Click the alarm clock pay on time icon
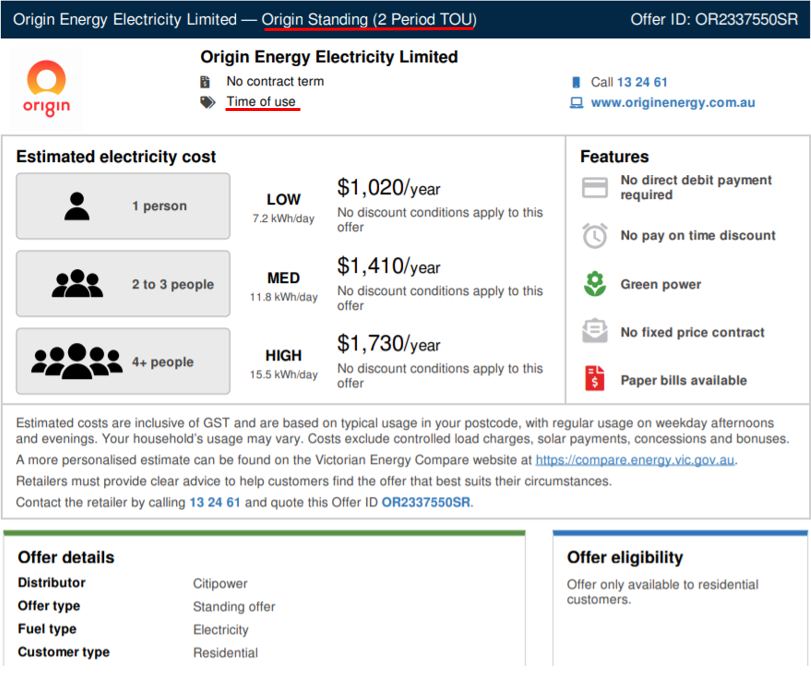 [x=595, y=236]
